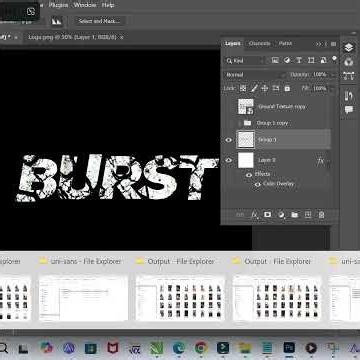Collapse panels with double-arrow icon
The height and width of the screenshot is (360, 360).
pyautogui.click(x=319, y=44)
